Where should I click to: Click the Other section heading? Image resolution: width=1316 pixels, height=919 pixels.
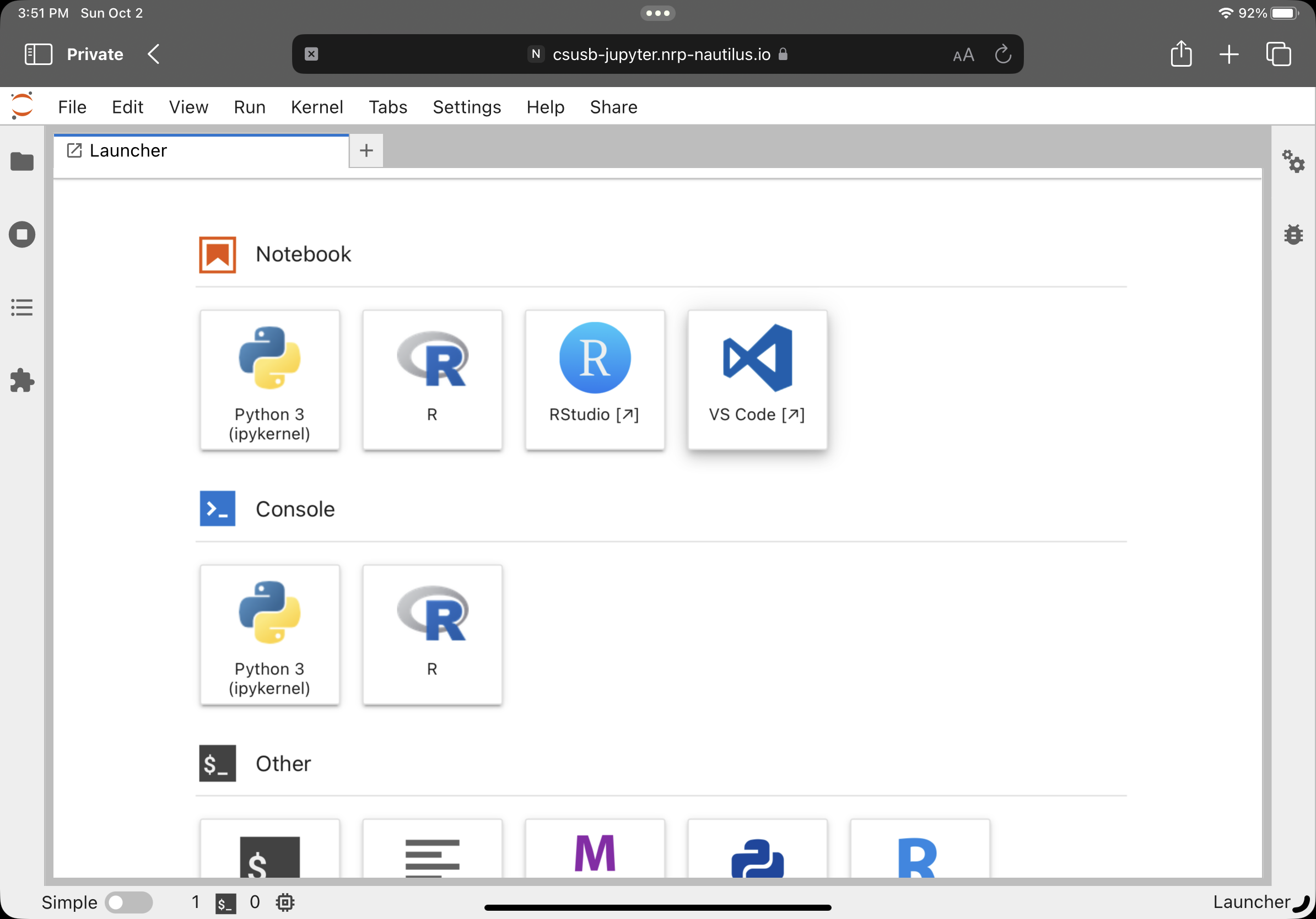[x=283, y=763]
